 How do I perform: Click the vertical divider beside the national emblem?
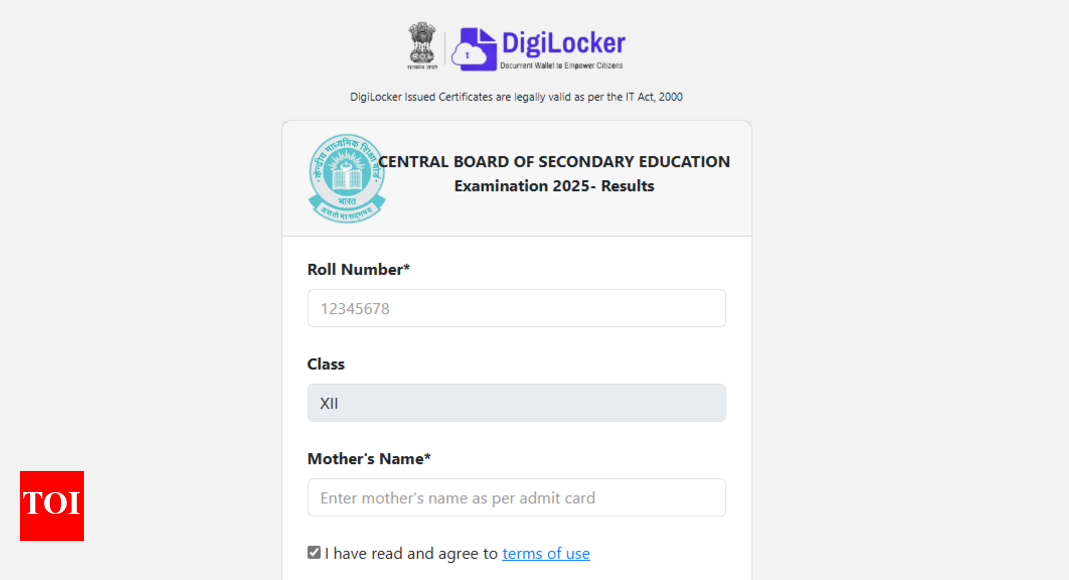(444, 47)
